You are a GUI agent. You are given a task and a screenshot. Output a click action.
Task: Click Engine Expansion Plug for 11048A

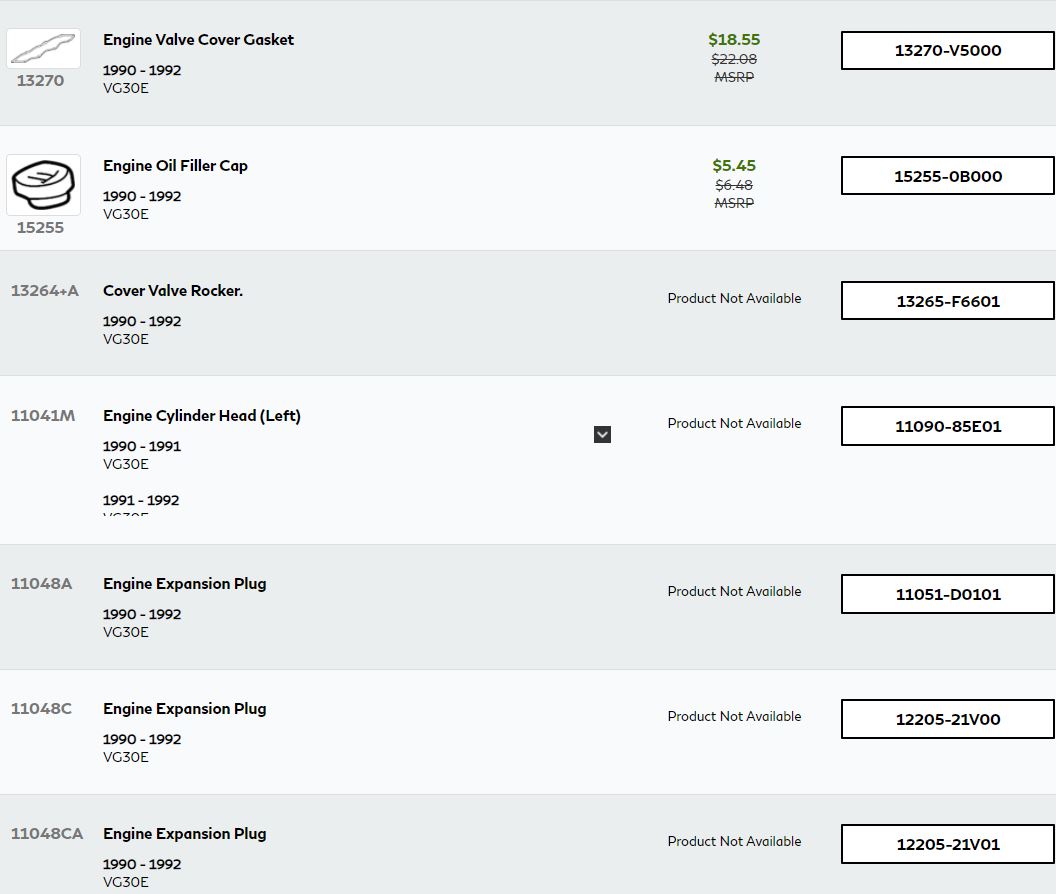[184, 584]
